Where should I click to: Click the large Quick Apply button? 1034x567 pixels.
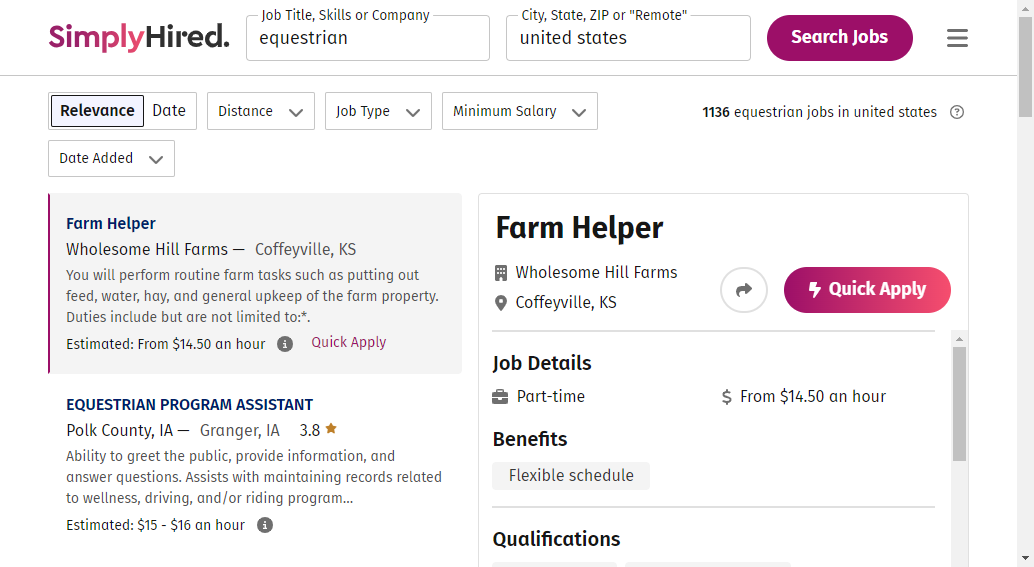(867, 289)
